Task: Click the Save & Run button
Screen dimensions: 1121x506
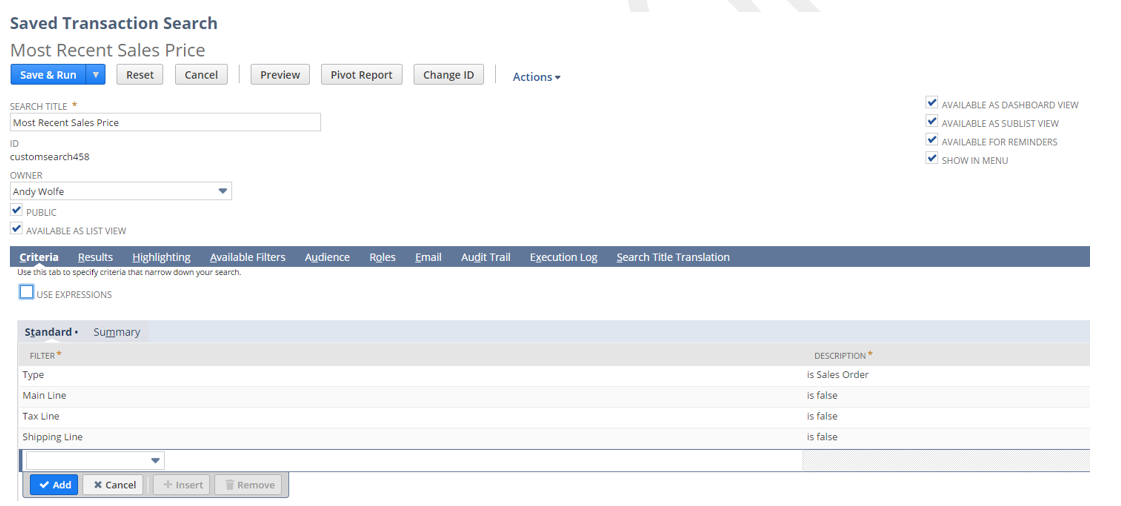Action: click(x=48, y=75)
